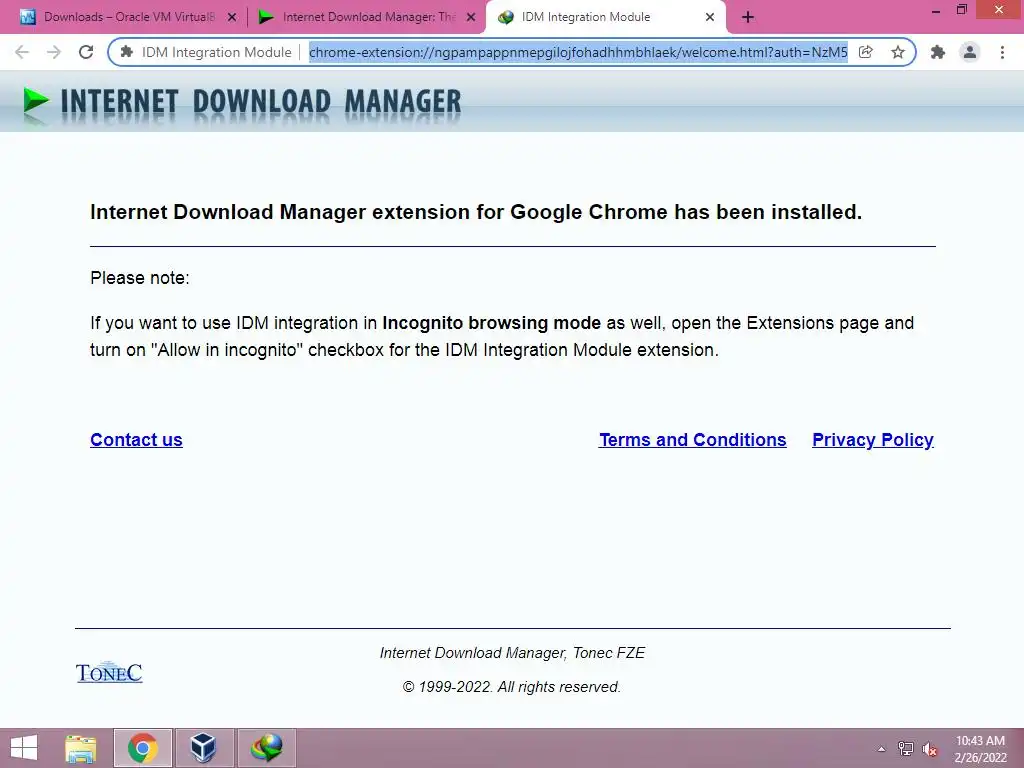
Task: Click the extension puzzle icon inside the address bar
Action: click(x=127, y=52)
